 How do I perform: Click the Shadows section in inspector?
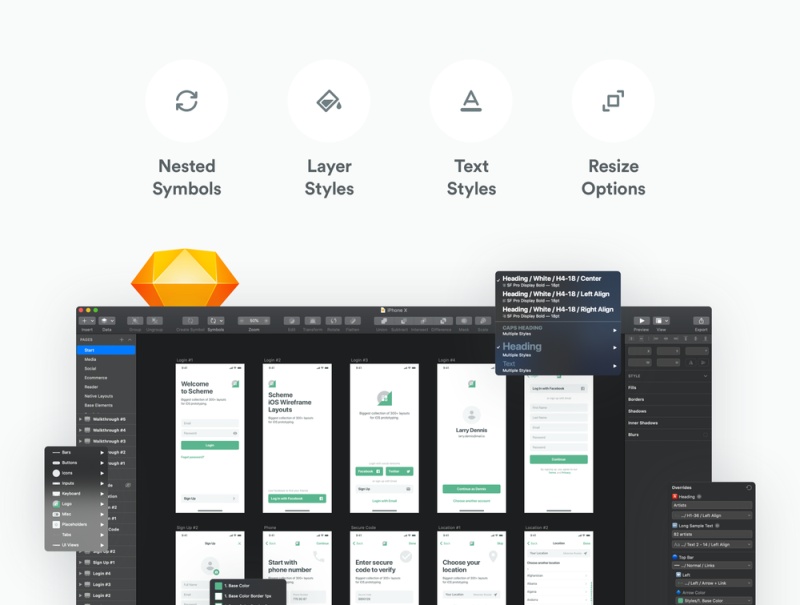coord(638,411)
